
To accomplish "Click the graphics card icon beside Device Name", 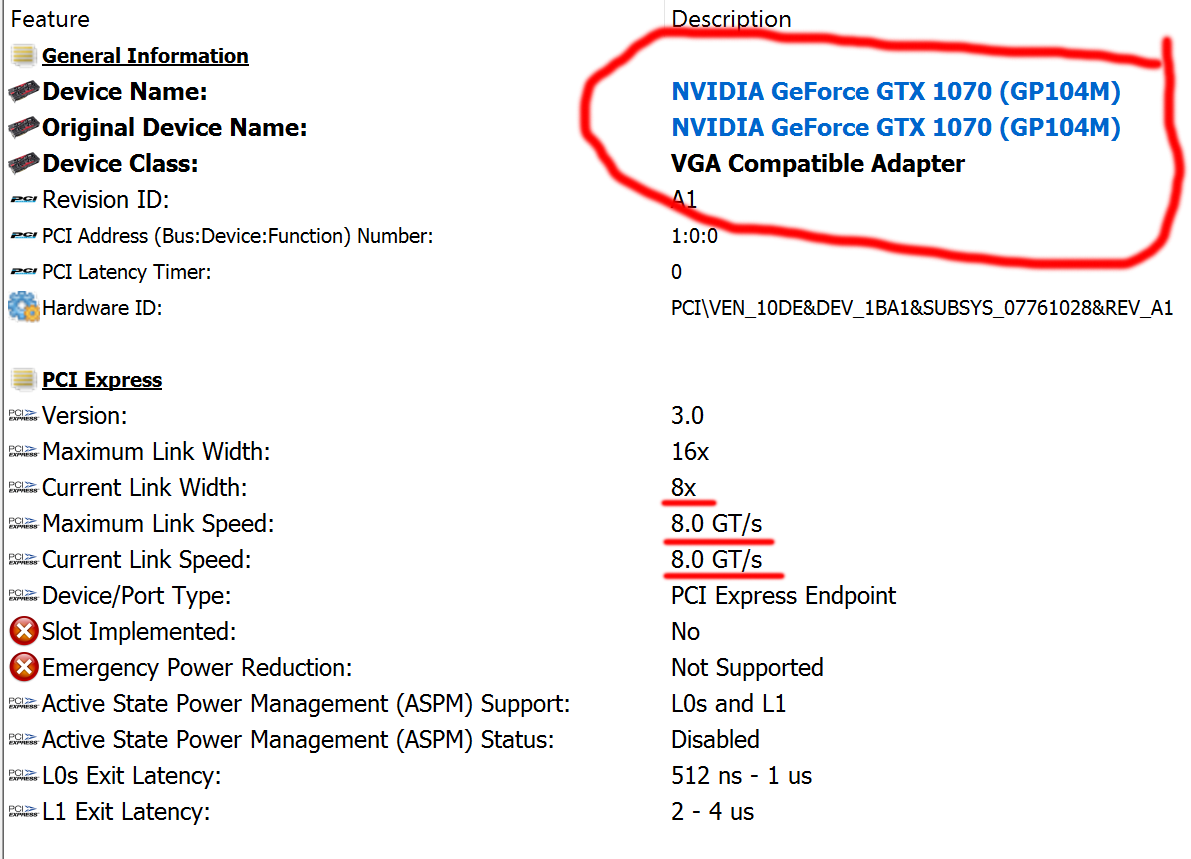I will click(23, 92).
